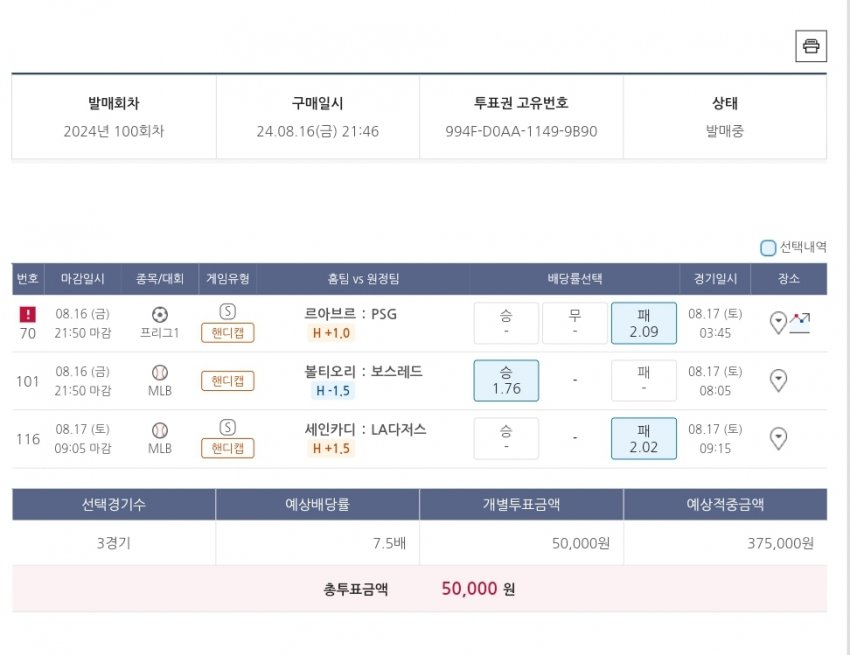This screenshot has width=850, height=655.
Task: Click the S badge above 핸디캡 in match 70
Action: click(x=228, y=312)
